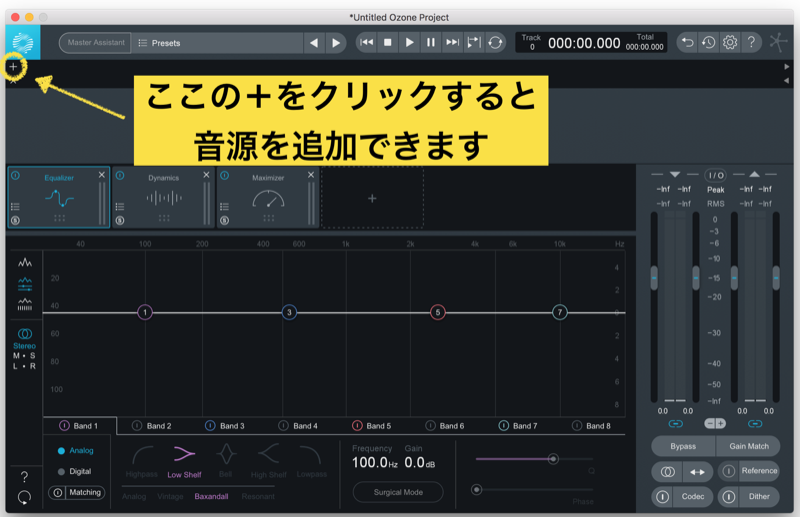Open Band 1 tab
The width and height of the screenshot is (800, 517).
(x=80, y=426)
